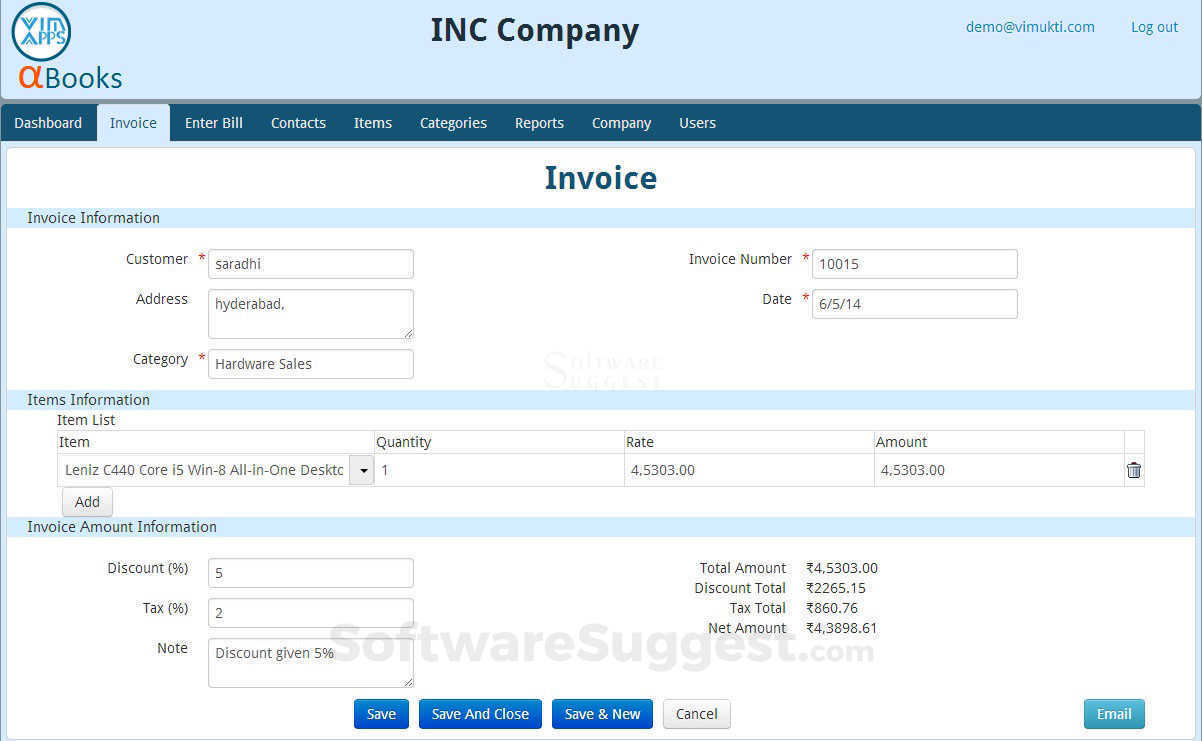Open the Reports tab
The image size is (1202, 741).
point(539,123)
